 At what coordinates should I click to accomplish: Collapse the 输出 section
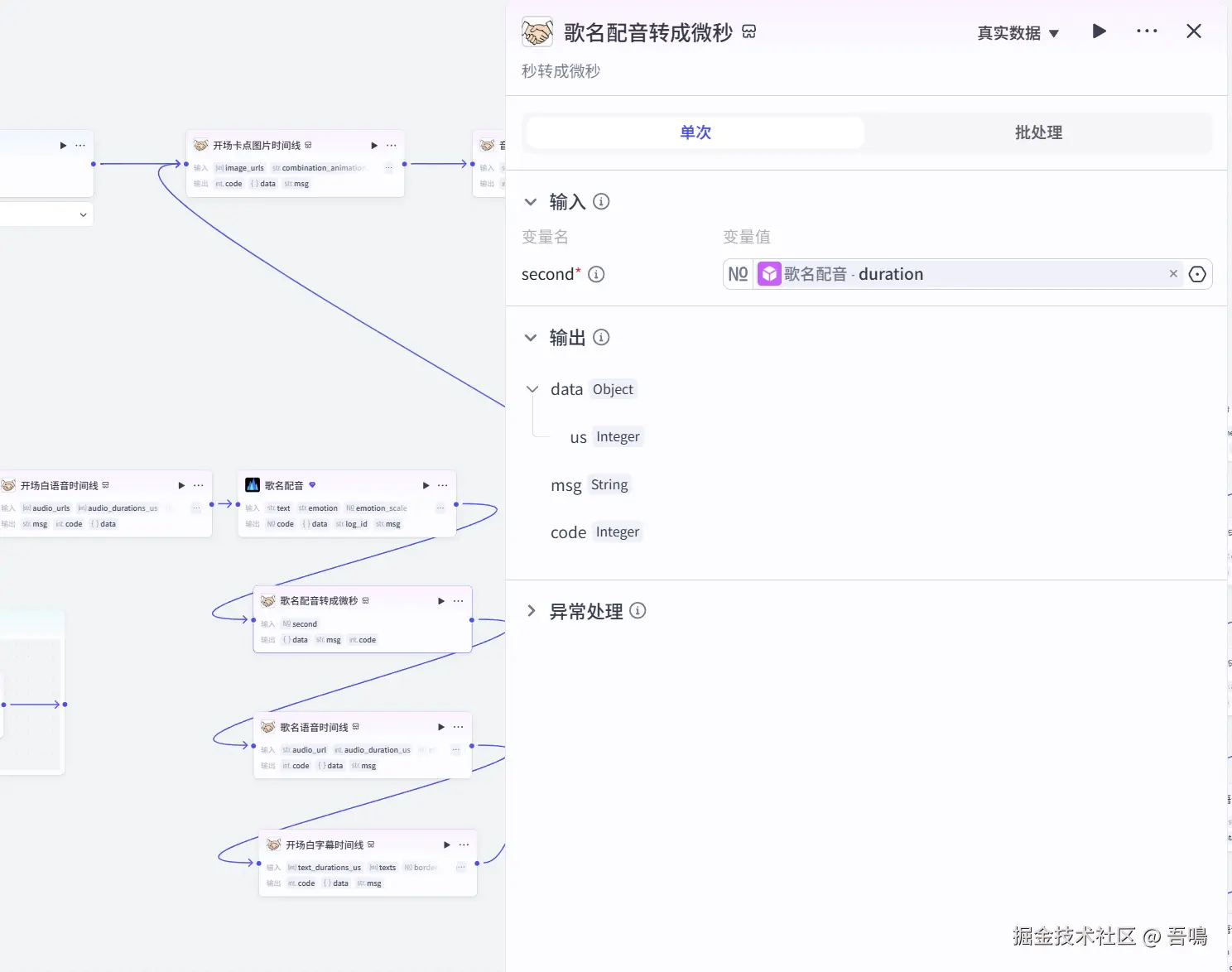click(531, 338)
